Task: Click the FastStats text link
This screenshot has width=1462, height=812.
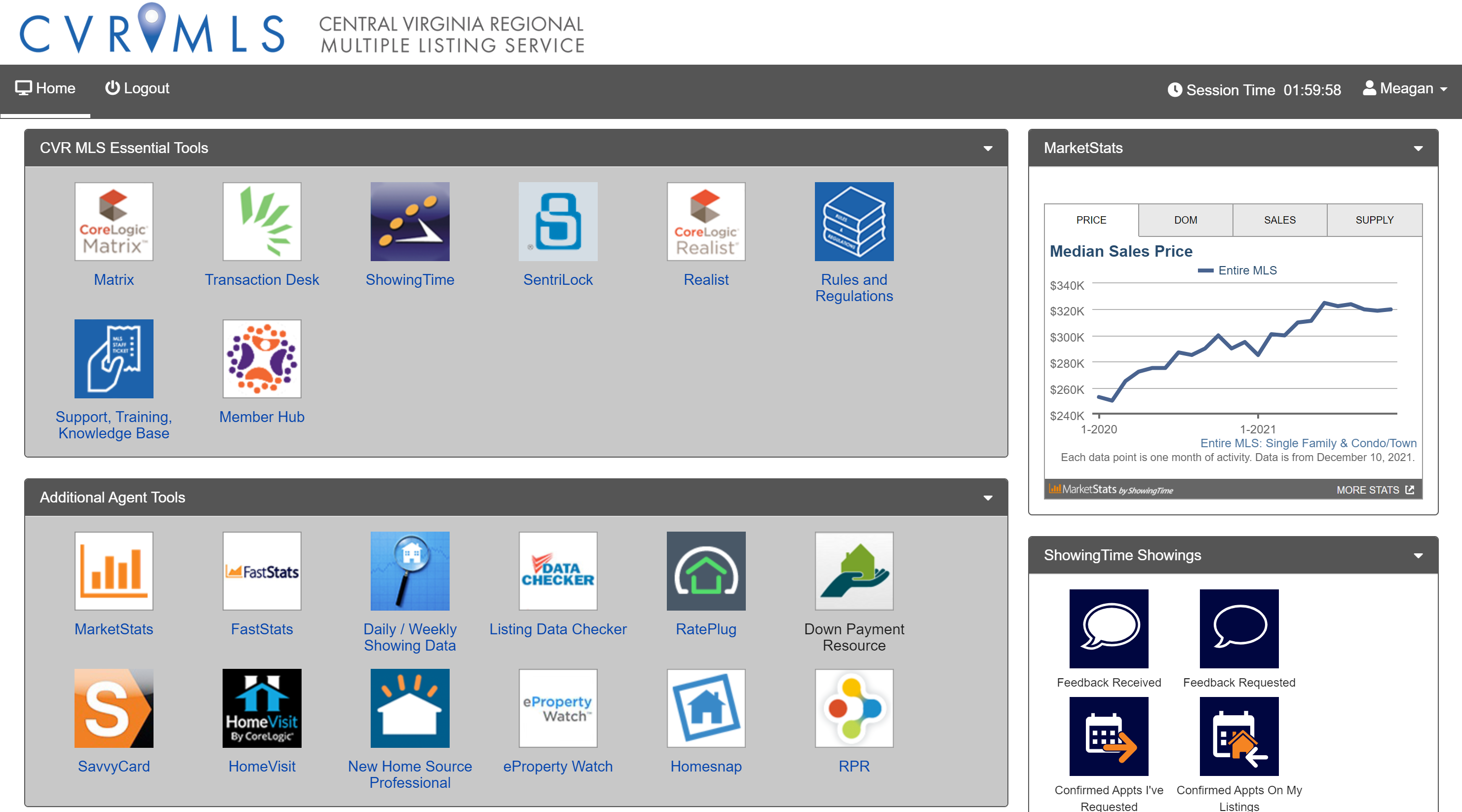Action: [x=262, y=629]
